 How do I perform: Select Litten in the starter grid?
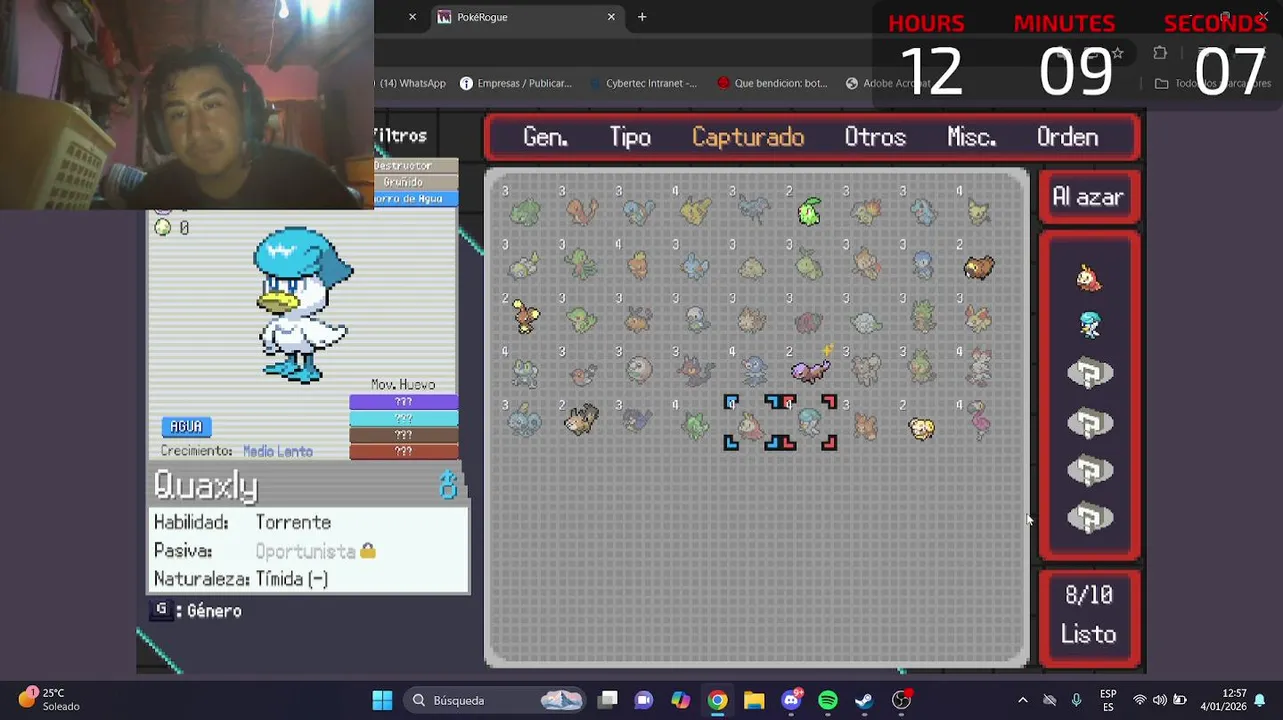(x=696, y=372)
